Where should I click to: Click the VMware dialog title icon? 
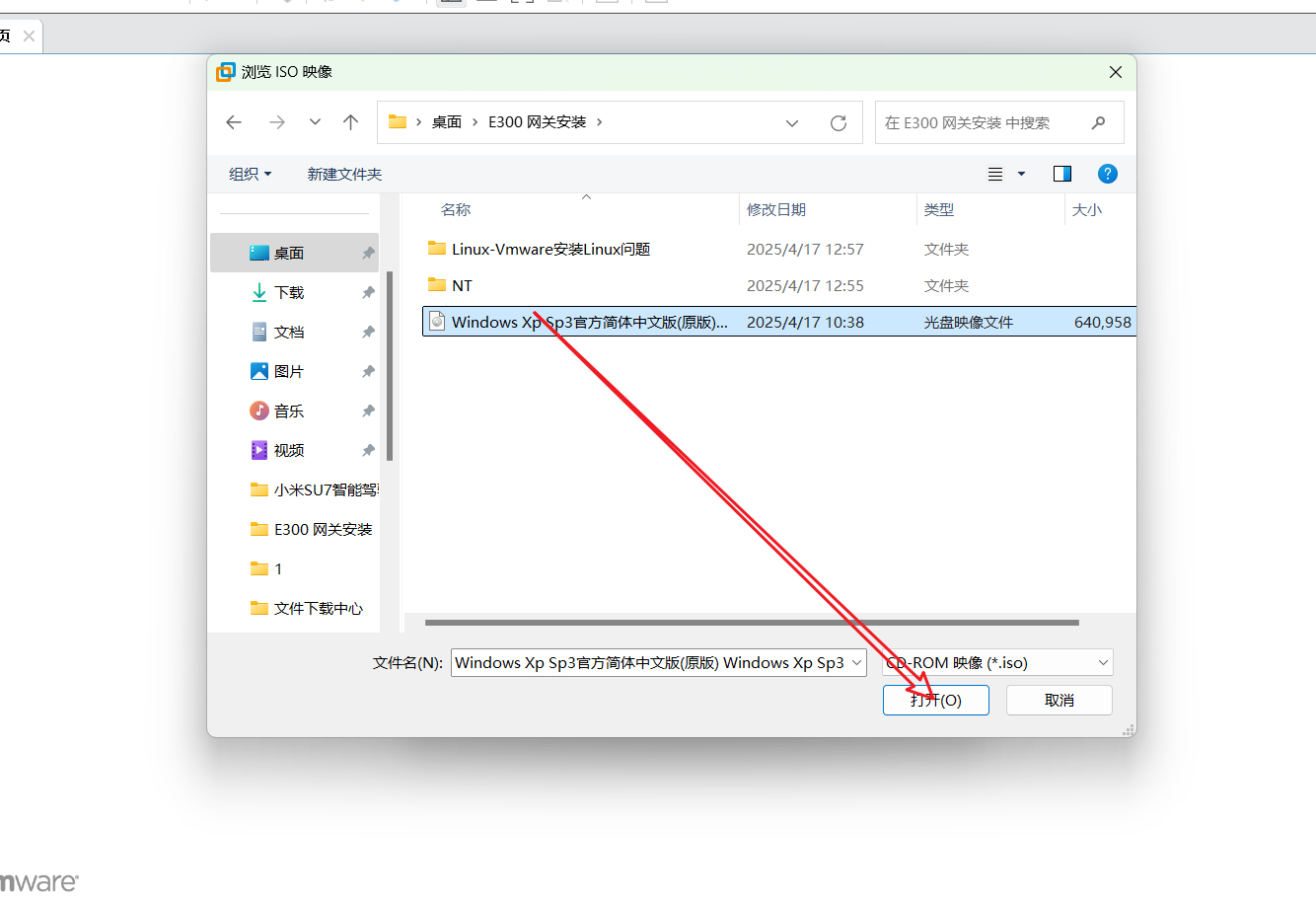click(x=226, y=71)
